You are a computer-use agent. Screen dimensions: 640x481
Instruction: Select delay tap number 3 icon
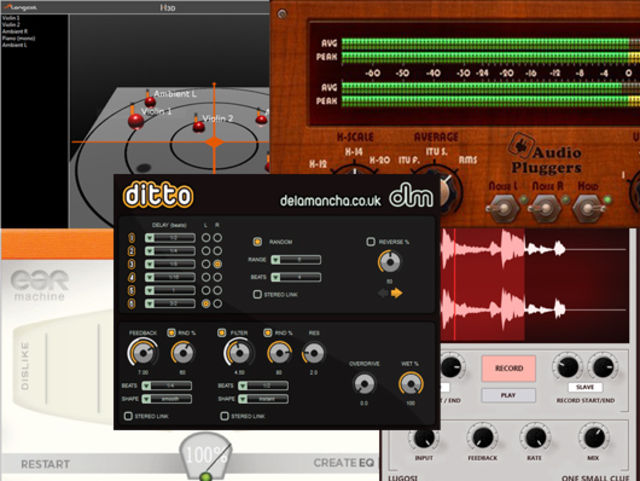click(x=131, y=264)
